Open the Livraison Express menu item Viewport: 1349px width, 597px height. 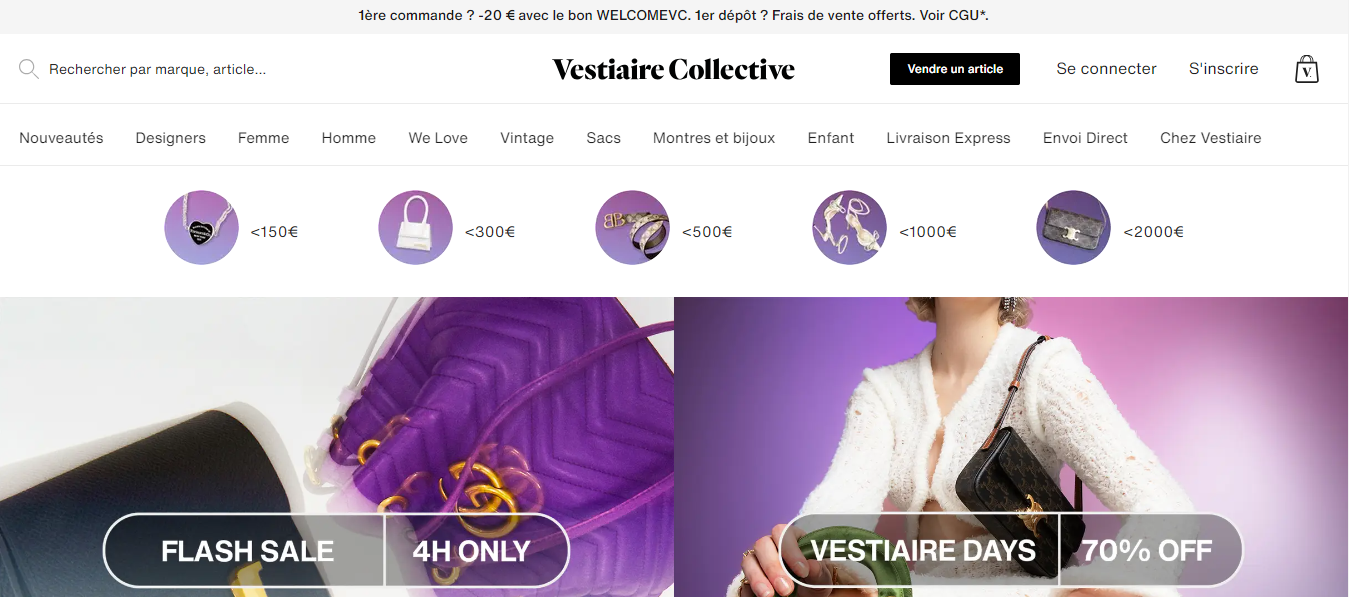click(x=948, y=138)
